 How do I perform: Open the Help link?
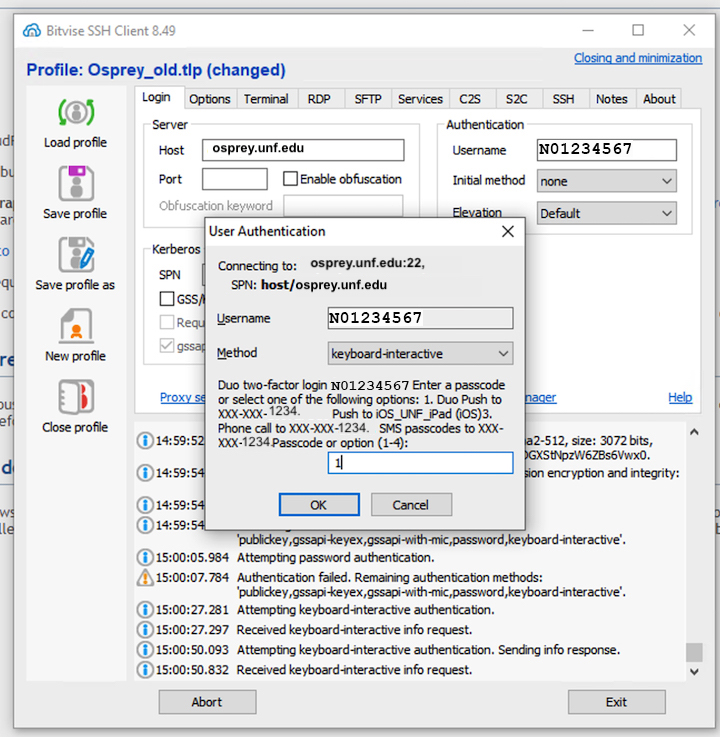pyautogui.click(x=680, y=397)
